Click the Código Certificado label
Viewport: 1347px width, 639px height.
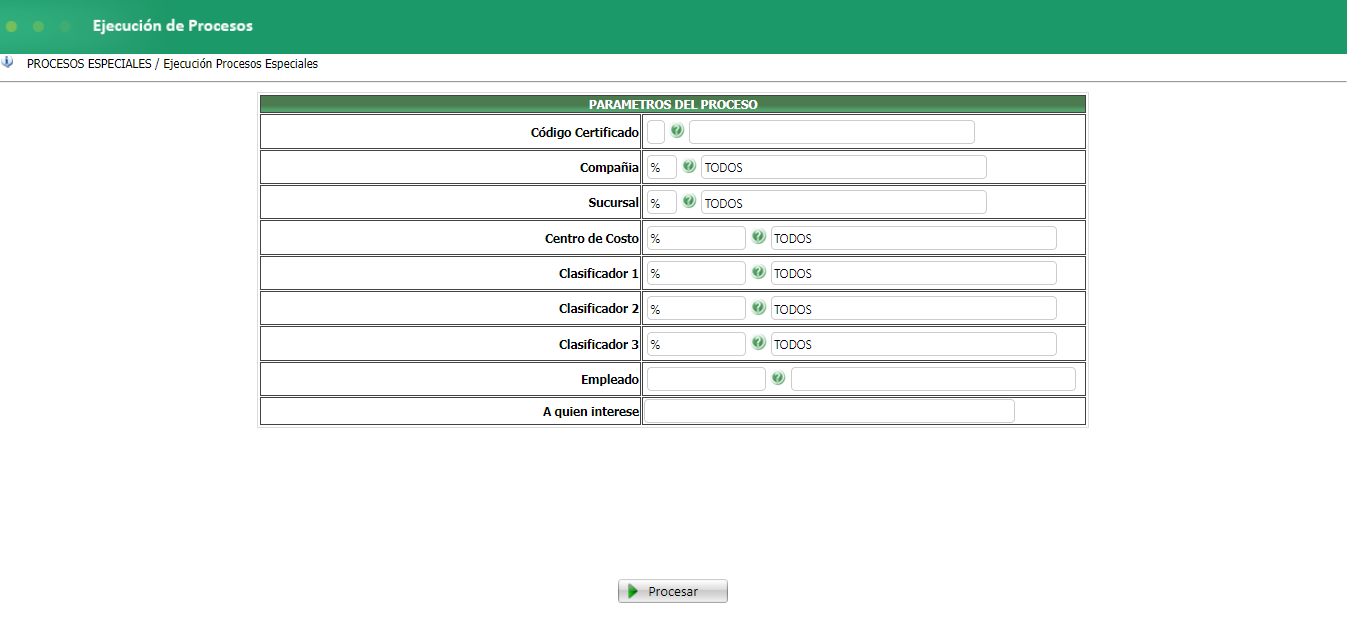(585, 132)
